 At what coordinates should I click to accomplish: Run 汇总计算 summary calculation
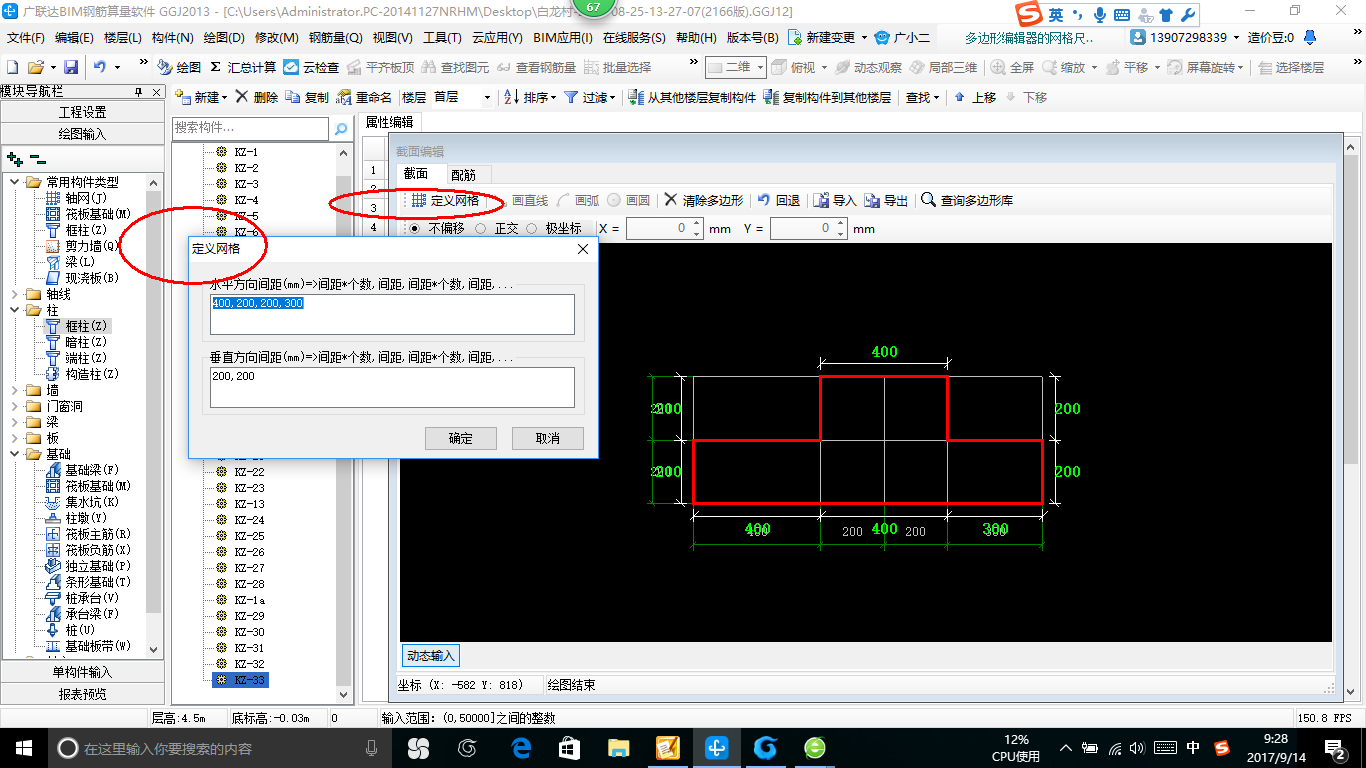pos(243,67)
